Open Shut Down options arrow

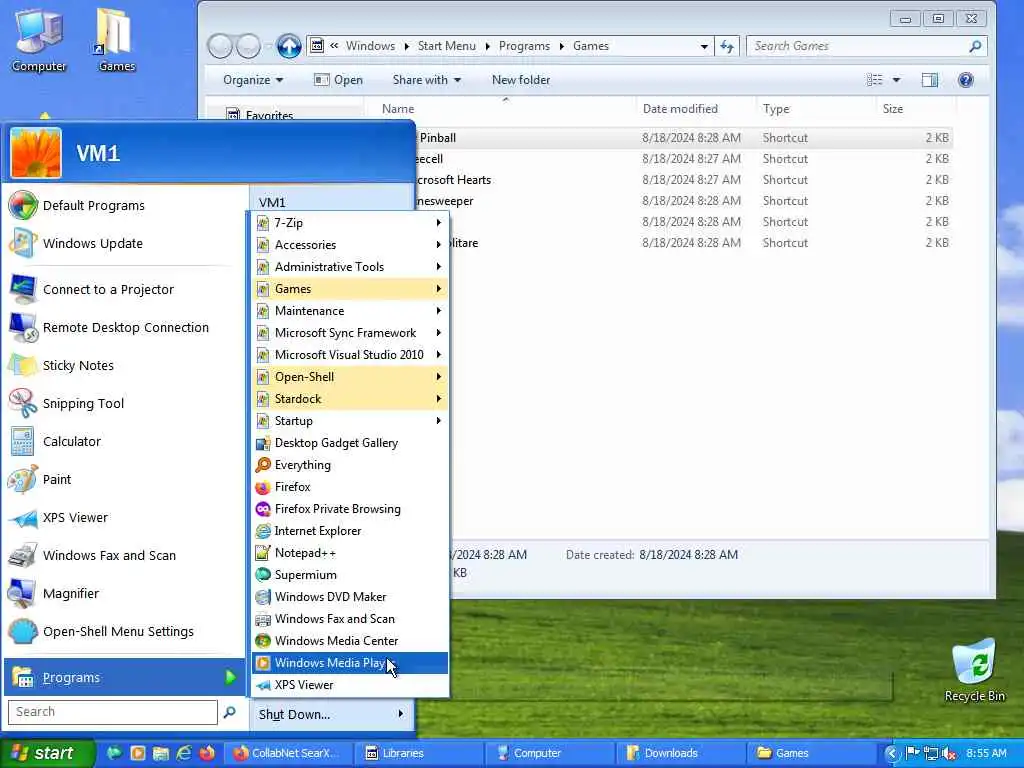(x=400, y=714)
